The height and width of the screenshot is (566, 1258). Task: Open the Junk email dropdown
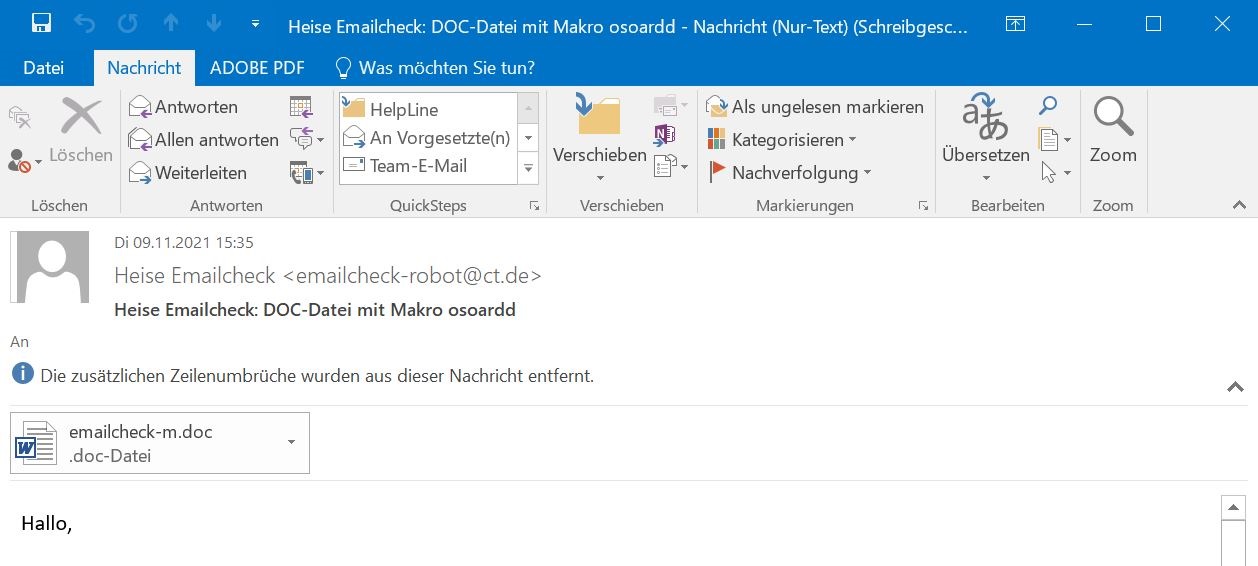(x=25, y=162)
